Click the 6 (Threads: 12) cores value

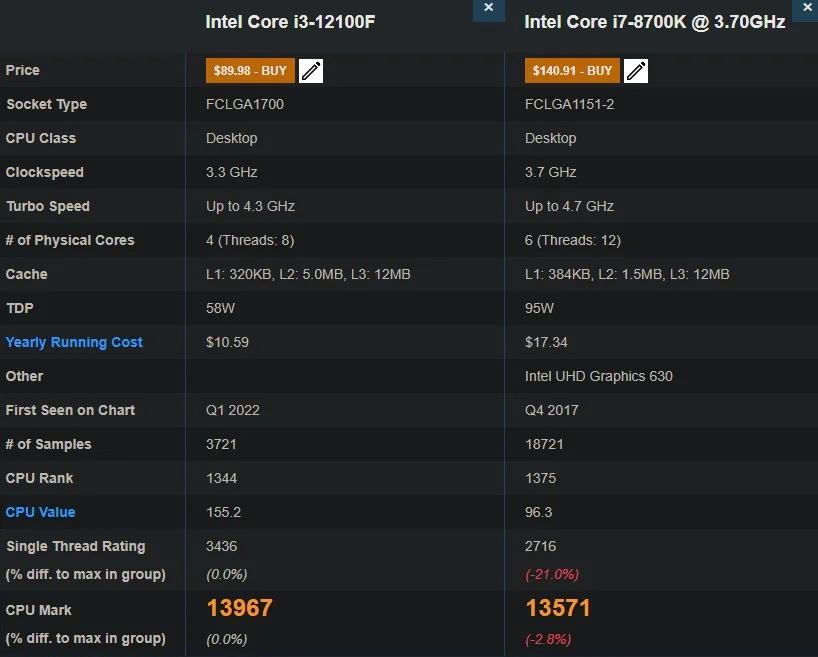point(573,240)
